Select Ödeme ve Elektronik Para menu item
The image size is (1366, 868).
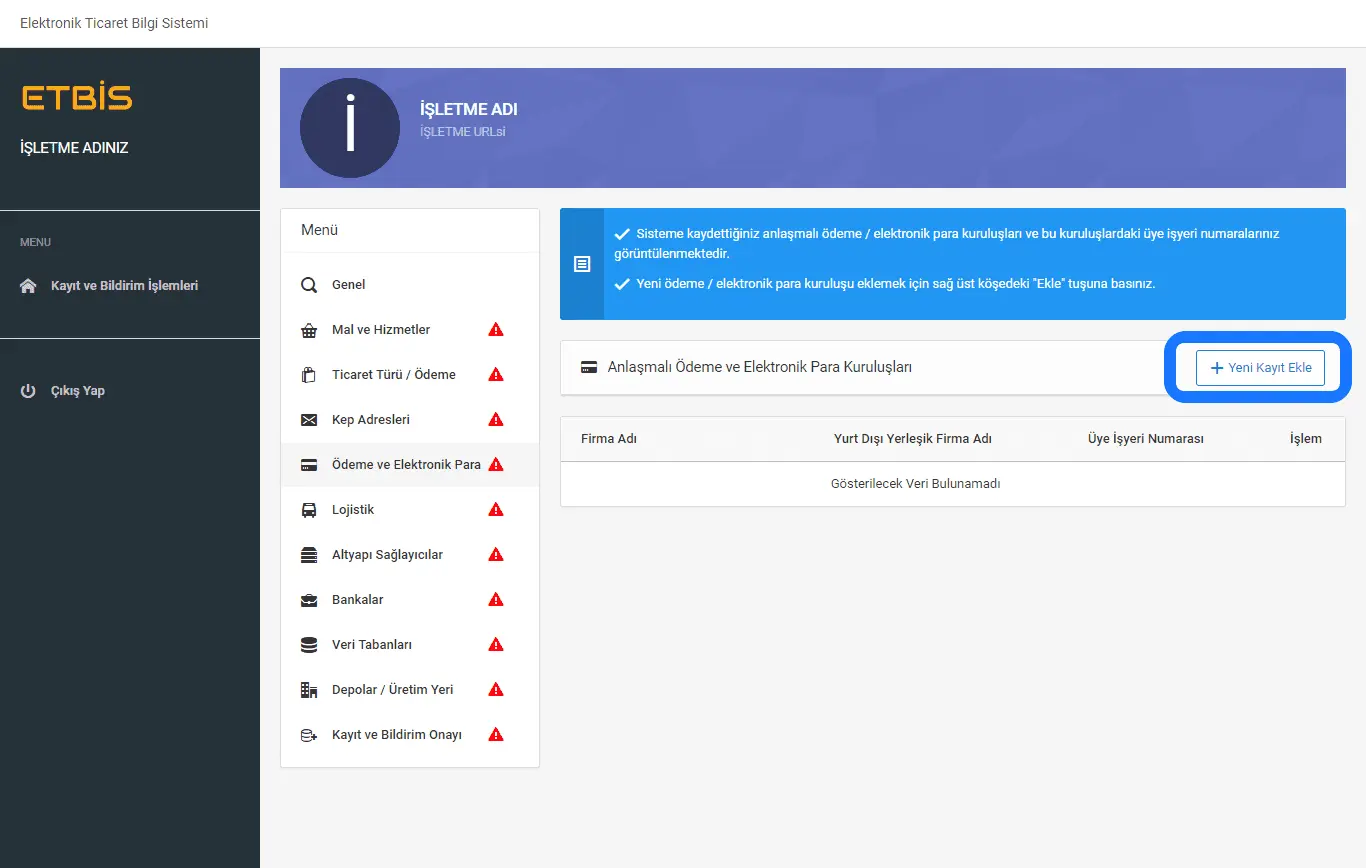click(405, 465)
